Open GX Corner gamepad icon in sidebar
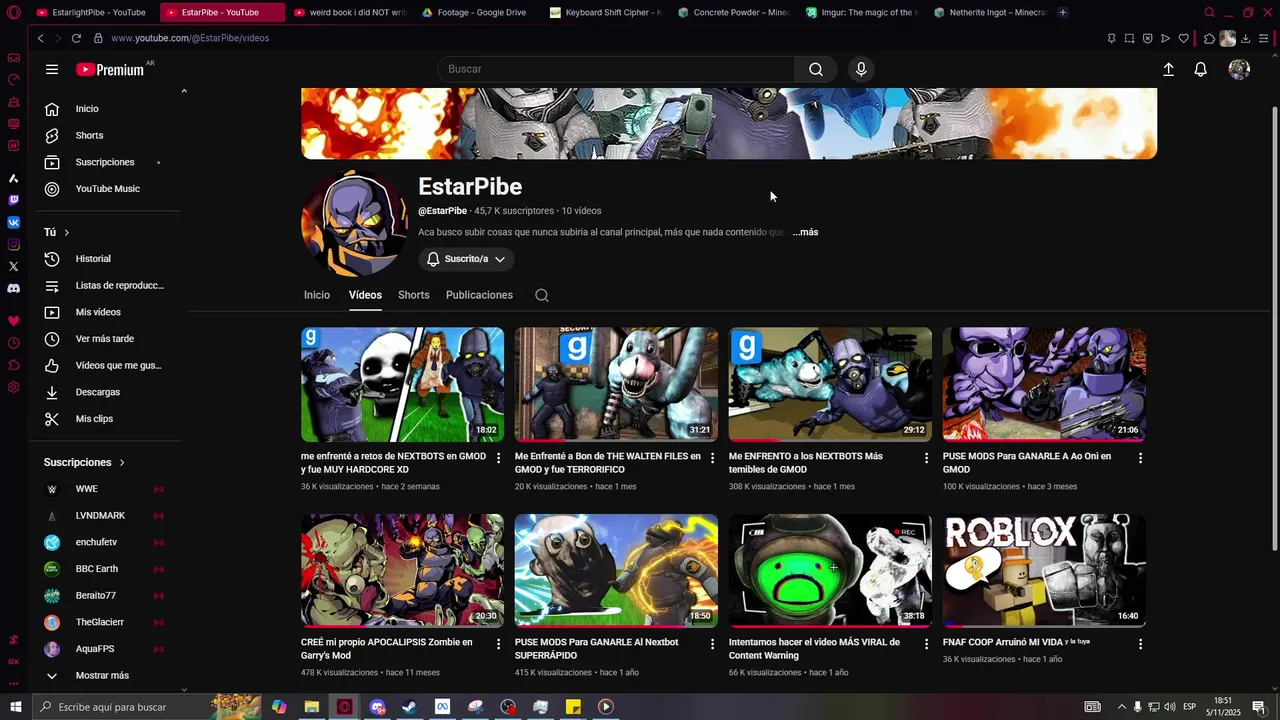Viewport: 1280px width, 720px height. coord(13,58)
